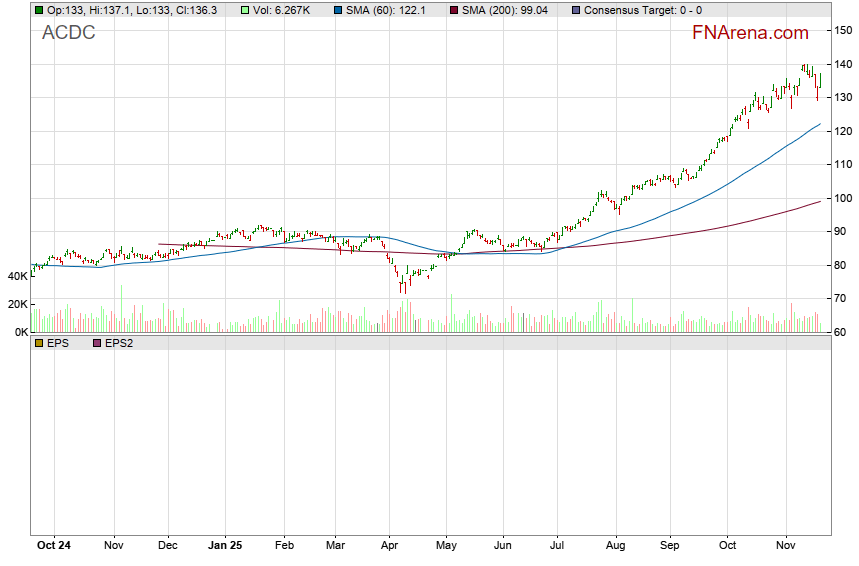Click the 'Jan 25' x-axis label

[x=225, y=546]
